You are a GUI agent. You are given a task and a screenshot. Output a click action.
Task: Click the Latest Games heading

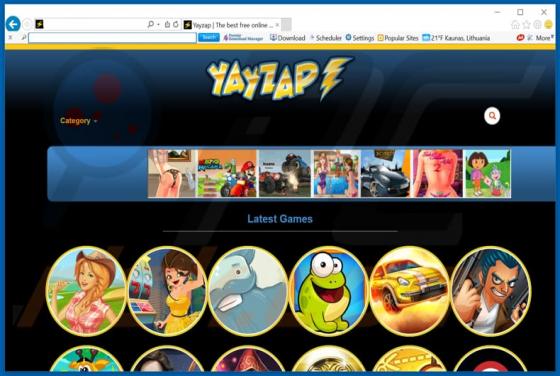(280, 219)
